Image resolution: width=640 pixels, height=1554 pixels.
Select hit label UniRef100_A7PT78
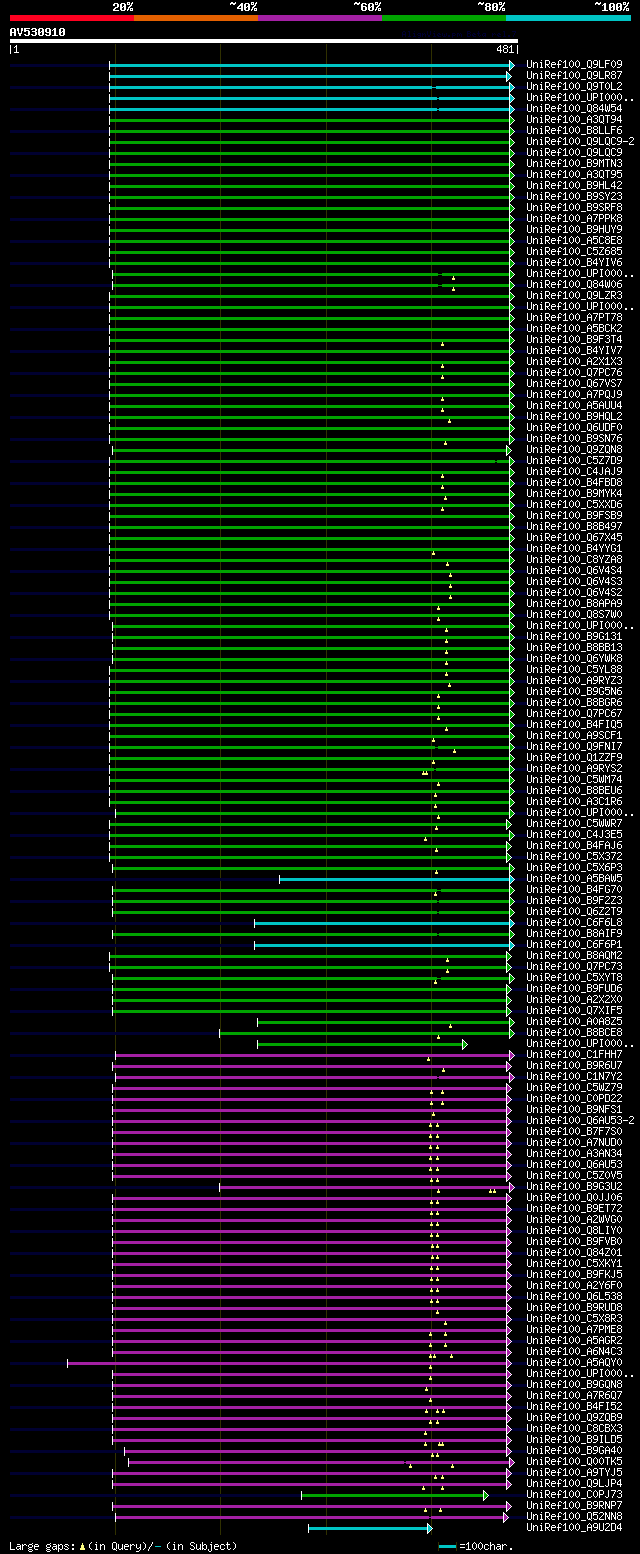click(574, 317)
